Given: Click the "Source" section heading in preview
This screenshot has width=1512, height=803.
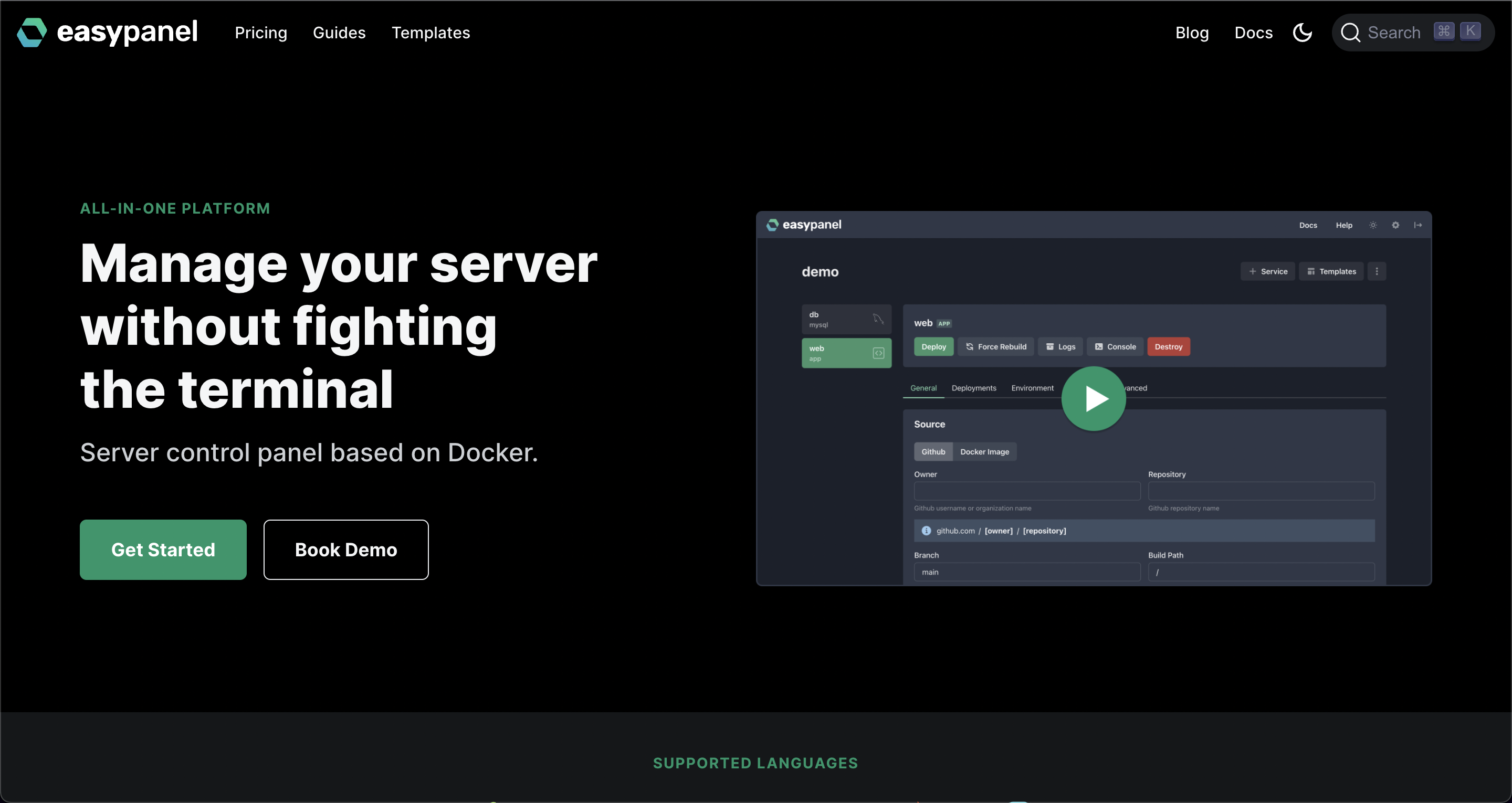Looking at the screenshot, I should point(929,425).
